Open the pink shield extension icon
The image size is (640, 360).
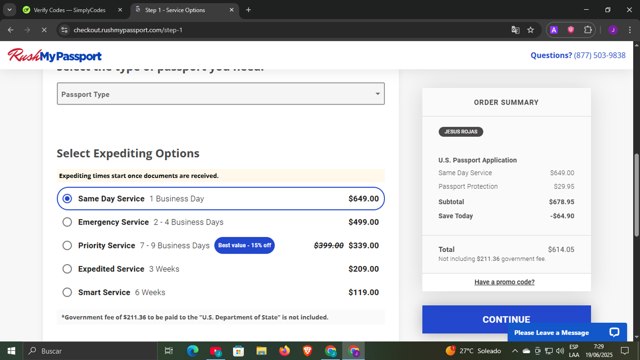coord(571,30)
